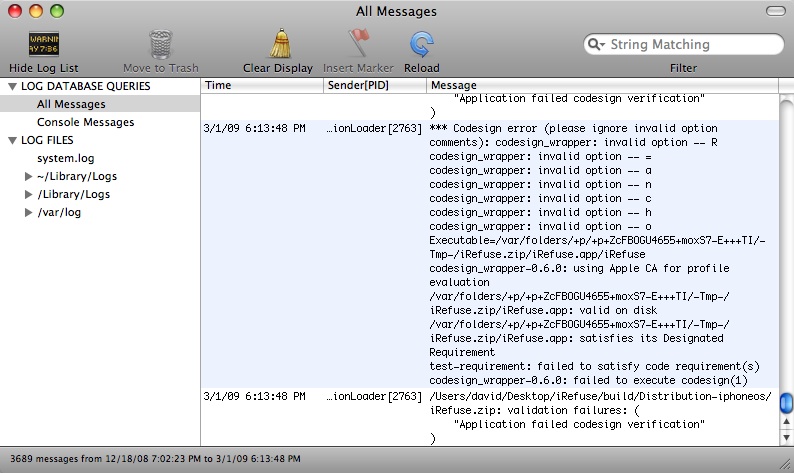Select the ~/Library/Logs entry label
Viewport: 794px width, 473px height.
coord(77,176)
